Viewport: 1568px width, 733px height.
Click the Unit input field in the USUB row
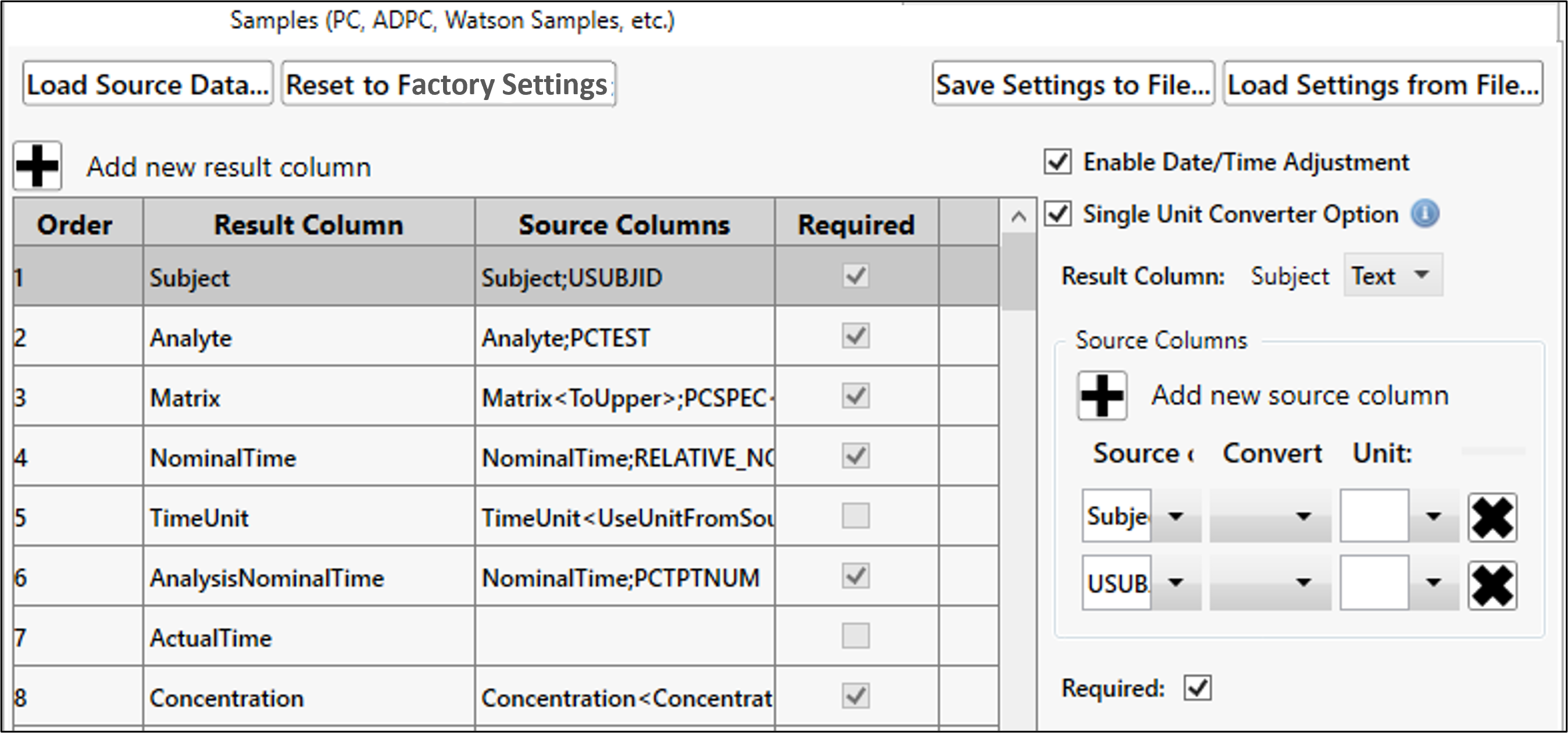click(1374, 582)
